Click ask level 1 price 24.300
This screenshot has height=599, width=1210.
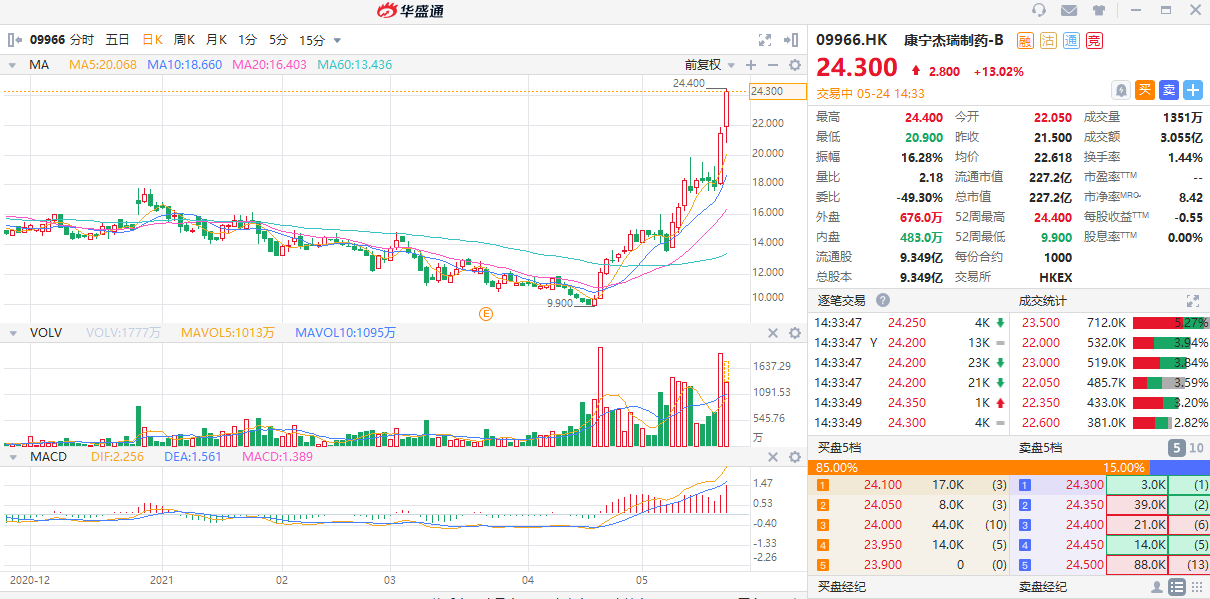pyautogui.click(x=1084, y=485)
